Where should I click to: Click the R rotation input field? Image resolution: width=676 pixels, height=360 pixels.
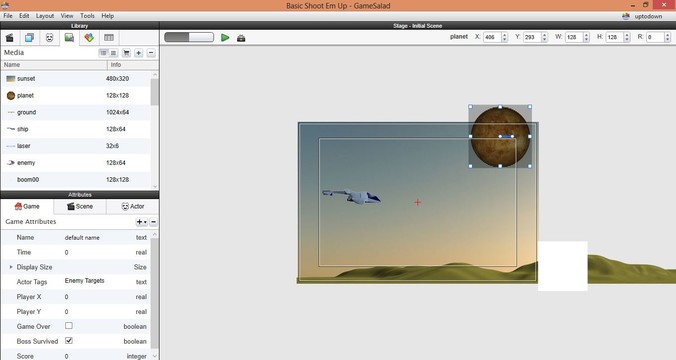coord(655,37)
